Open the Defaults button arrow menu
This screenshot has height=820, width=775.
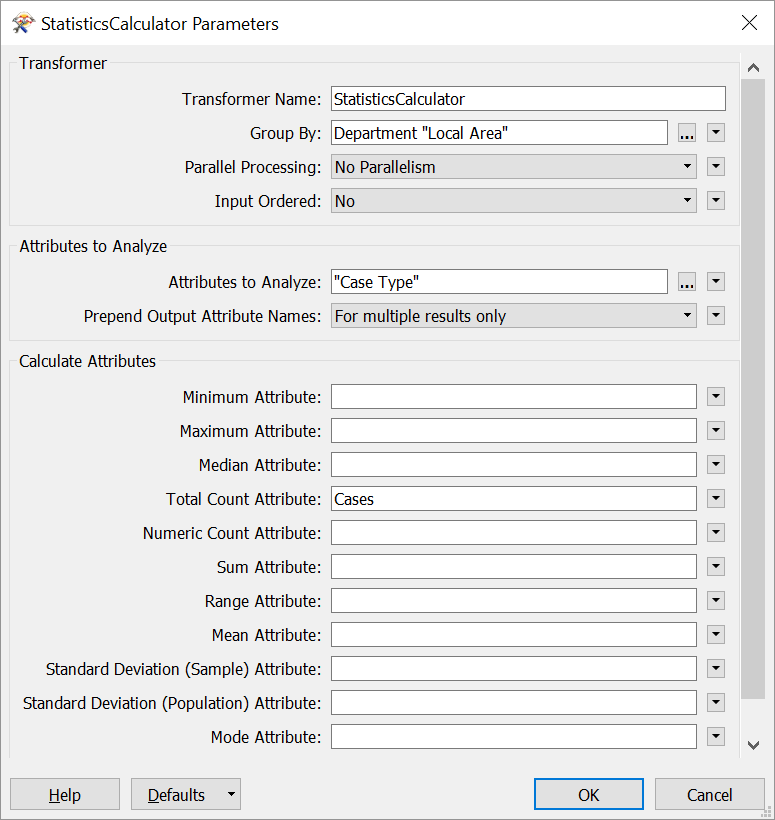coord(231,794)
